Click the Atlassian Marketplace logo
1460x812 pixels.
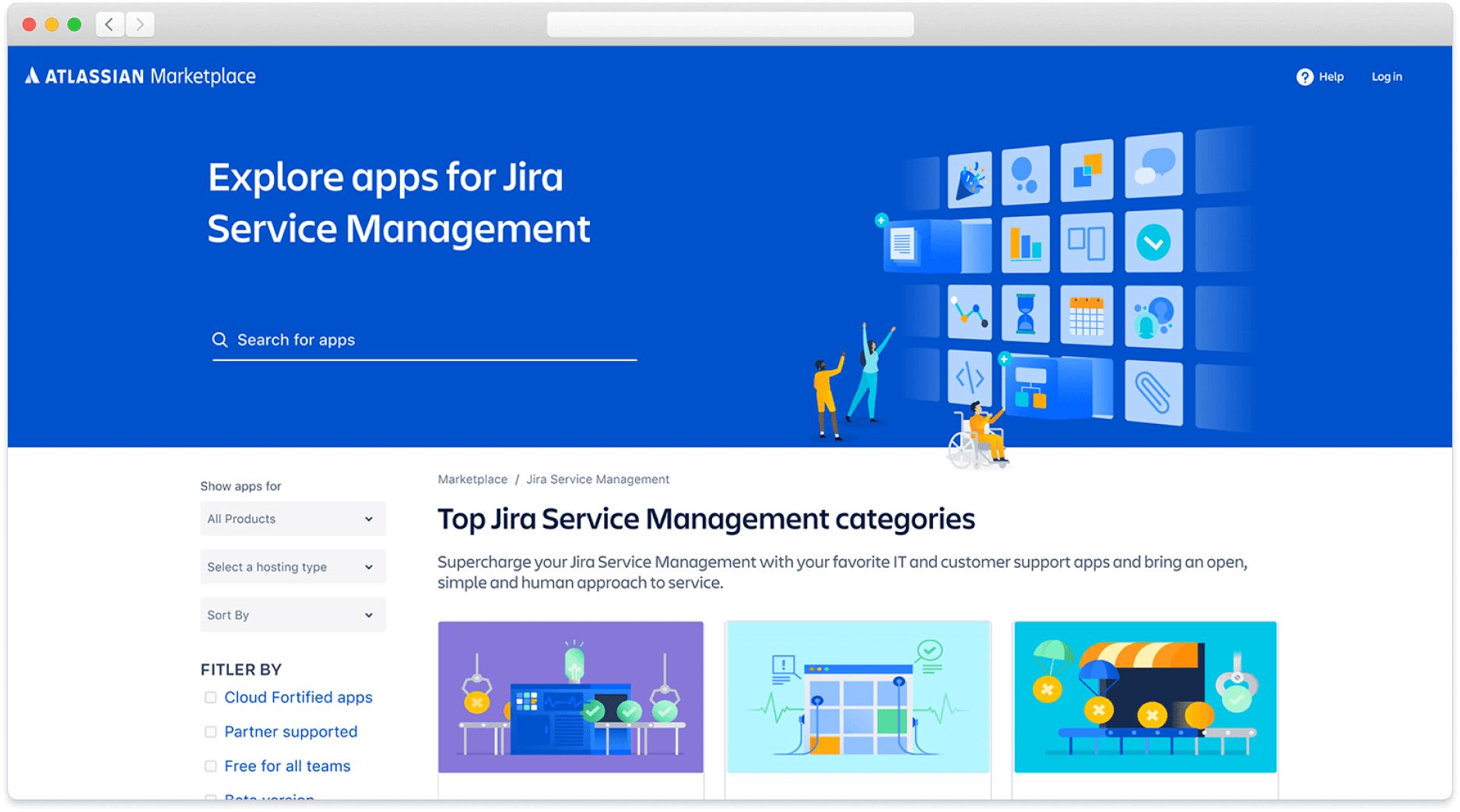(x=140, y=75)
